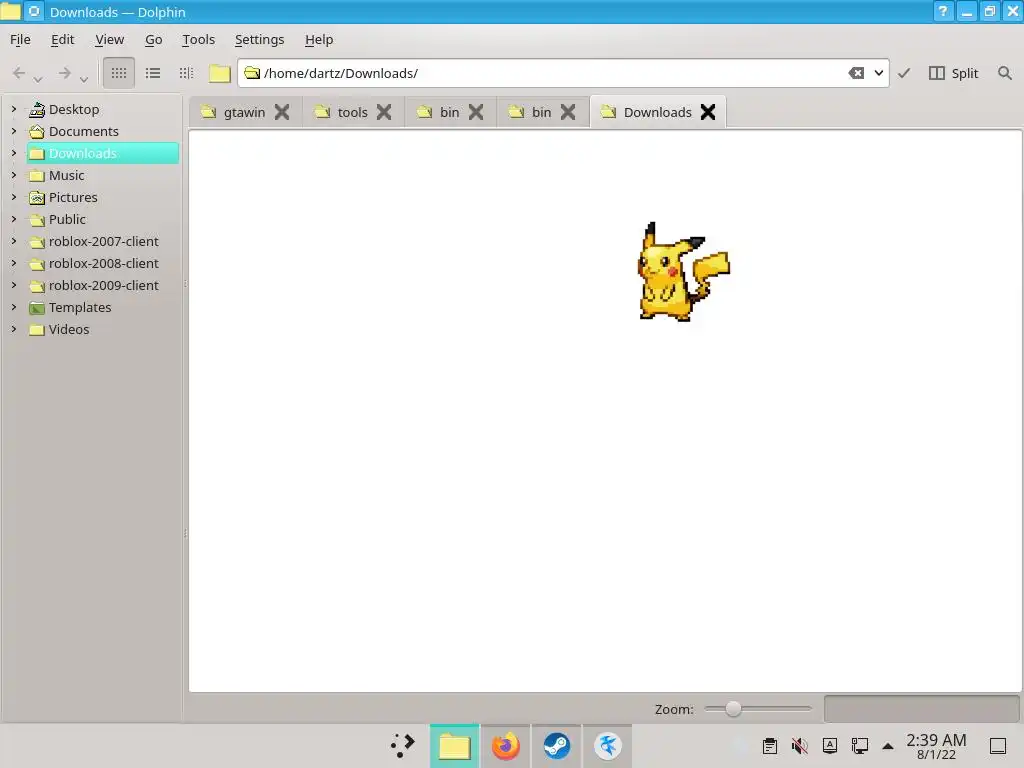The height and width of the screenshot is (768, 1024).
Task: Open the clock showing 2:39 AM
Action: point(936,746)
